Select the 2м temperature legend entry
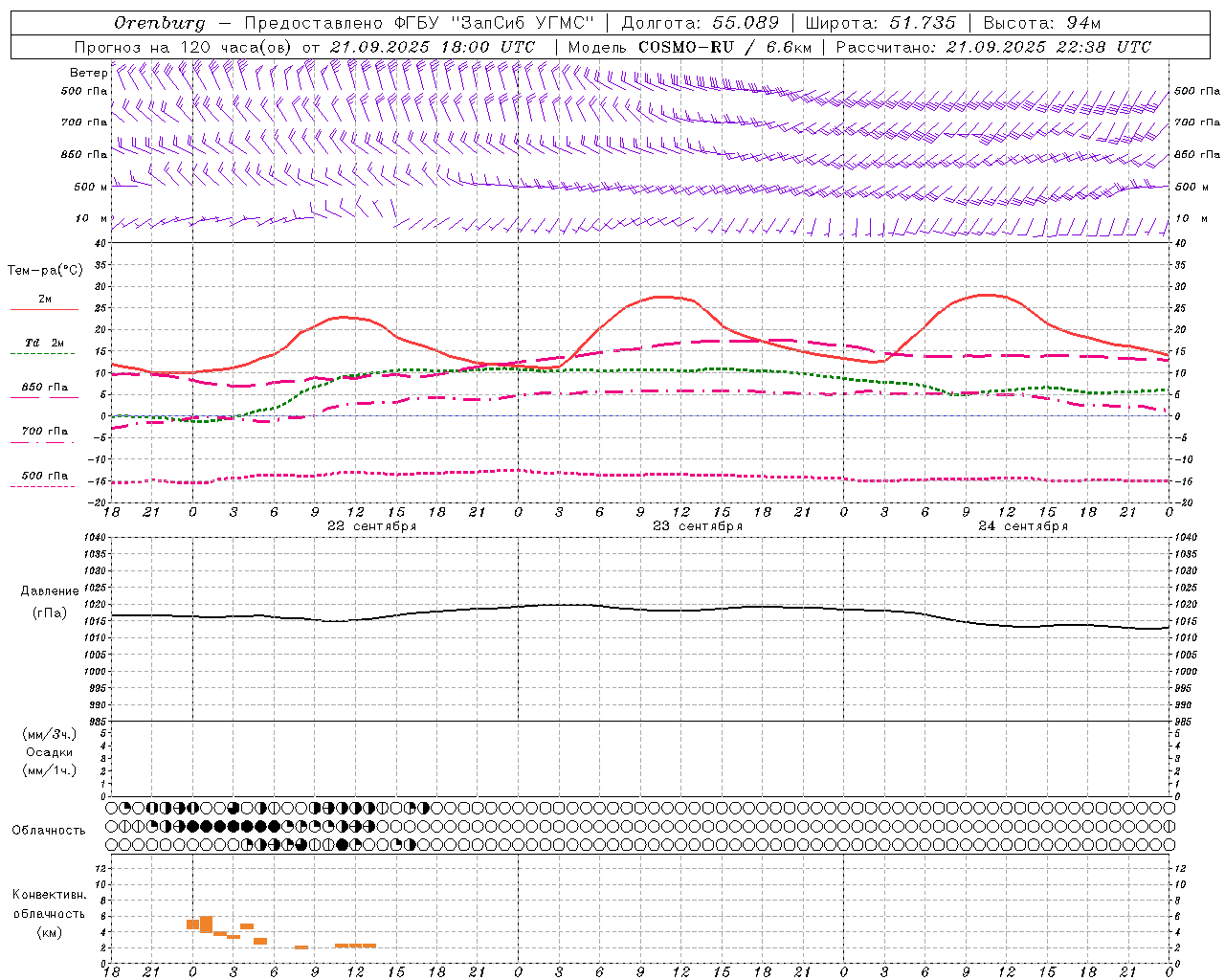 pyautogui.click(x=45, y=299)
